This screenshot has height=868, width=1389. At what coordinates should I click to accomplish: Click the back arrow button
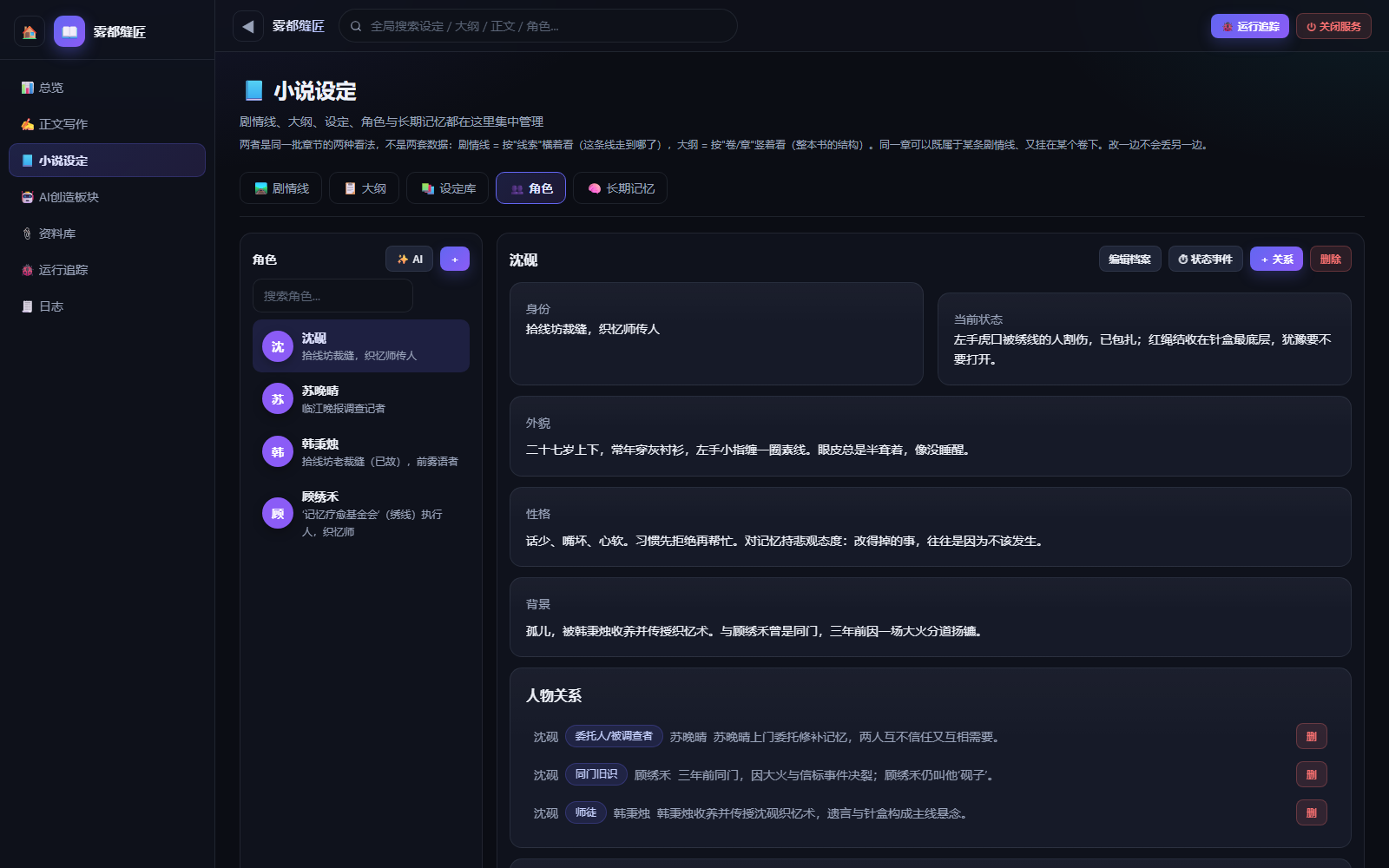(247, 26)
